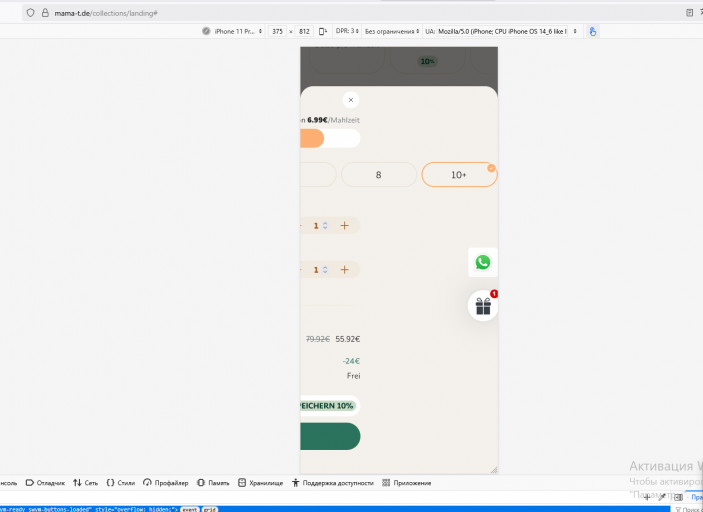Click the address bar URL
Viewport: 703px width, 512px height.
click(106, 13)
